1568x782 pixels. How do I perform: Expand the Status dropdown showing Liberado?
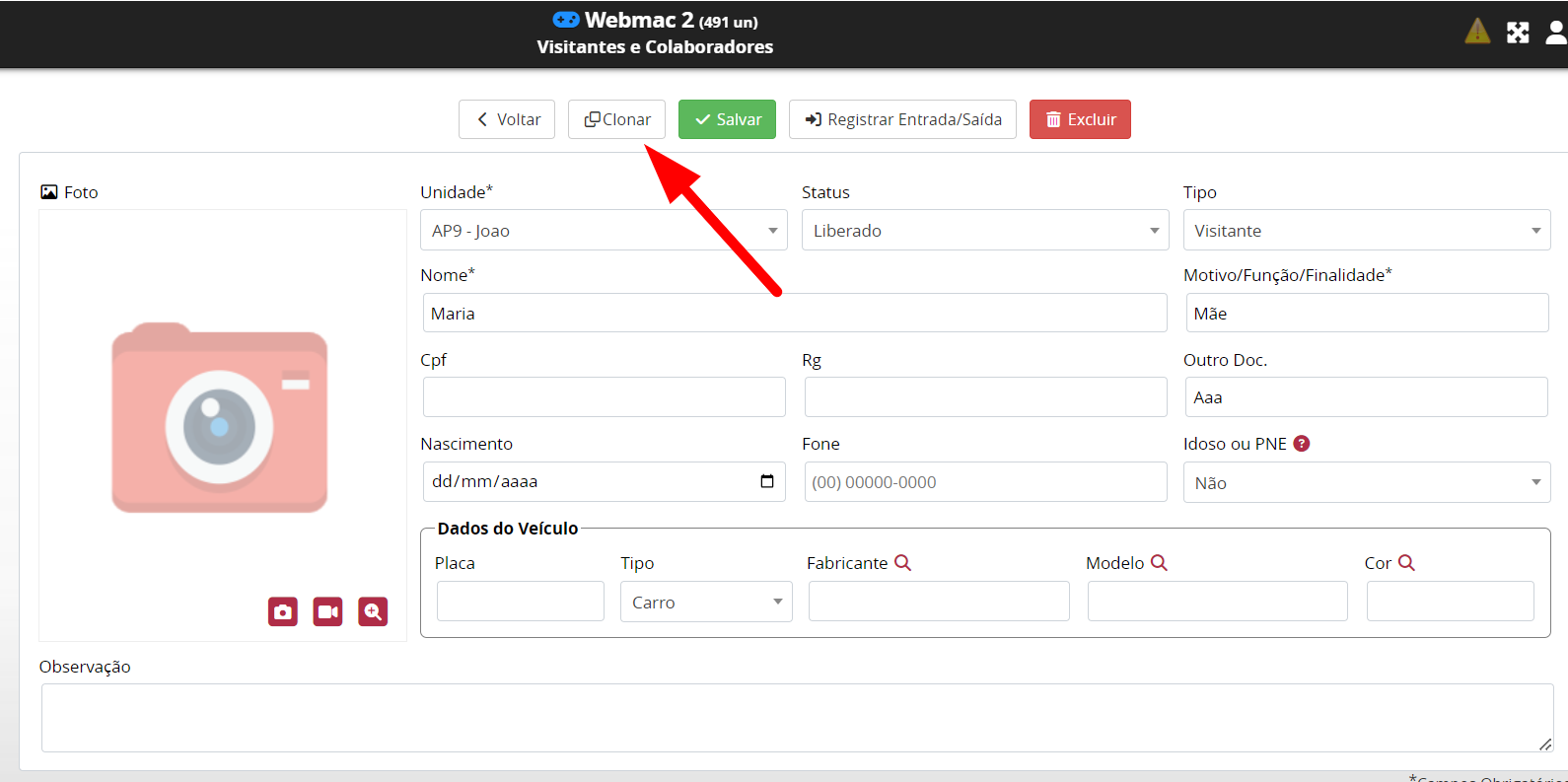click(984, 231)
